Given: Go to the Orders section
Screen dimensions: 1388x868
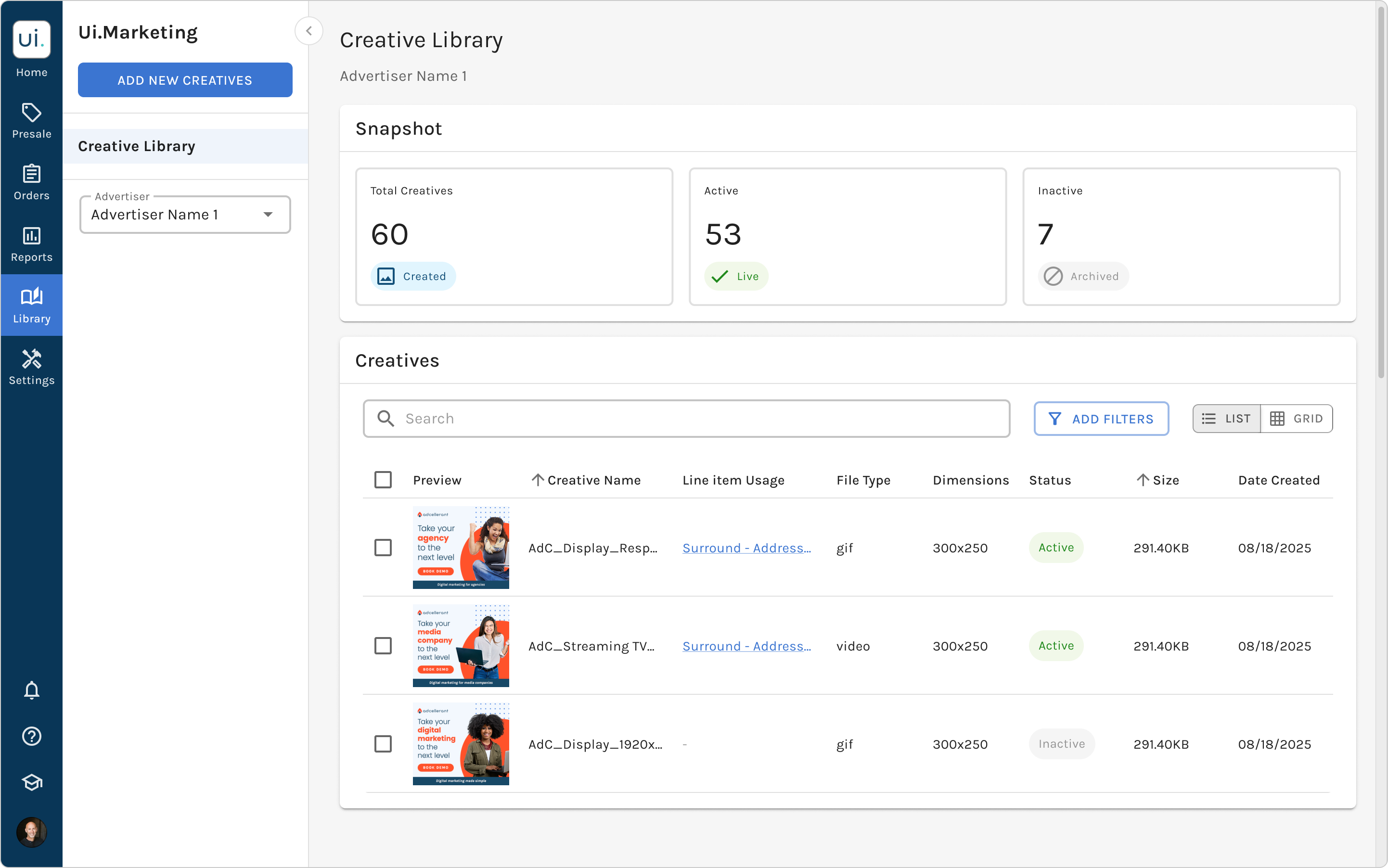Looking at the screenshot, I should click(32, 182).
